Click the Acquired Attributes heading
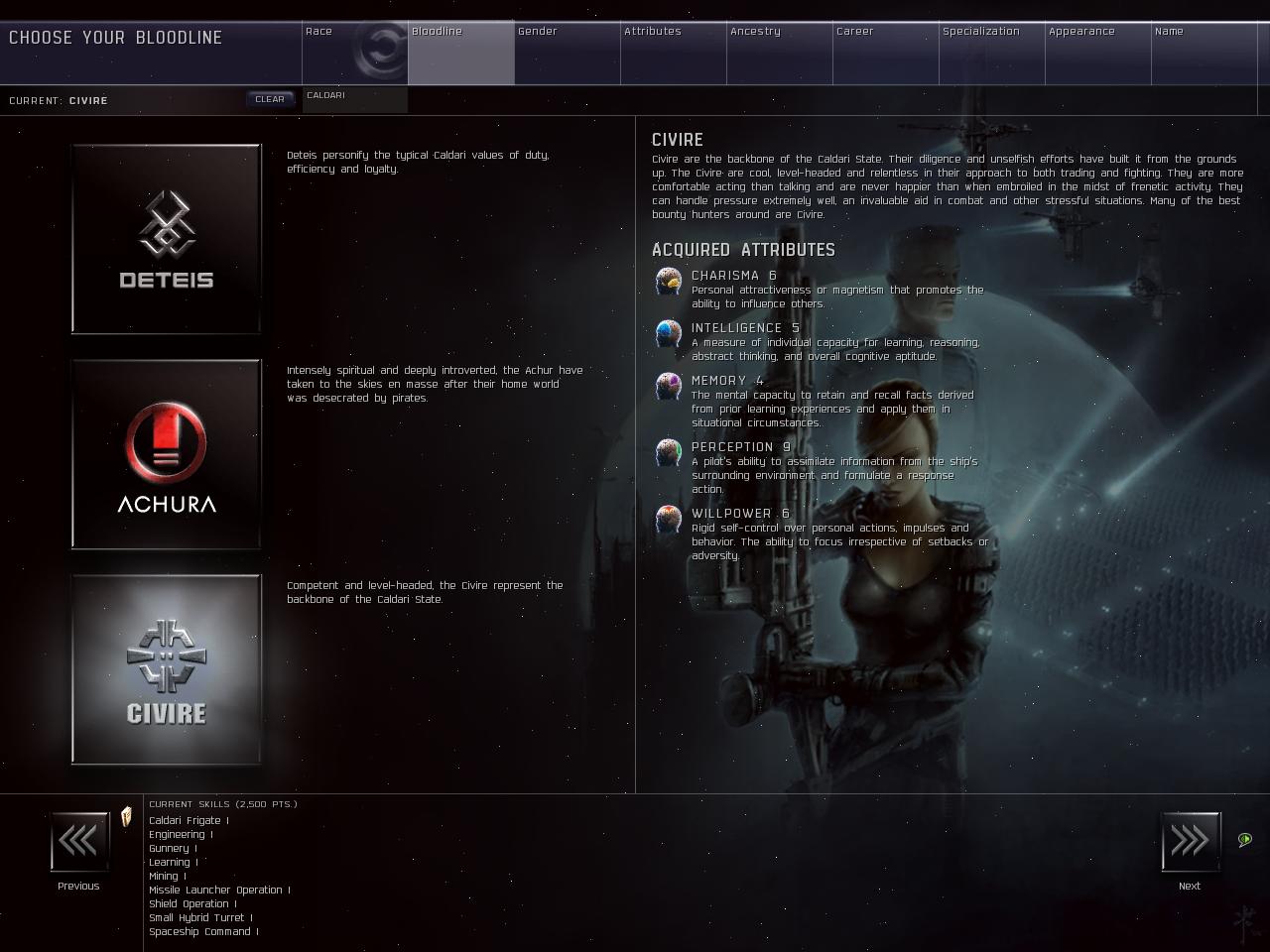 tap(743, 250)
